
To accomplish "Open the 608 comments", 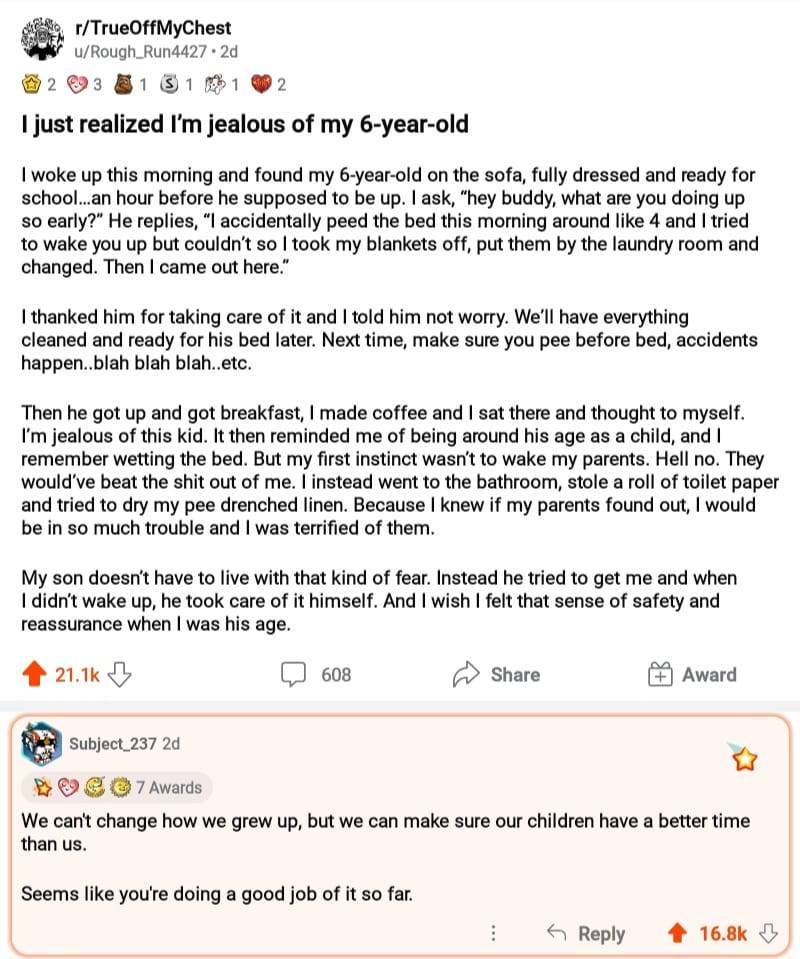I will point(316,675).
